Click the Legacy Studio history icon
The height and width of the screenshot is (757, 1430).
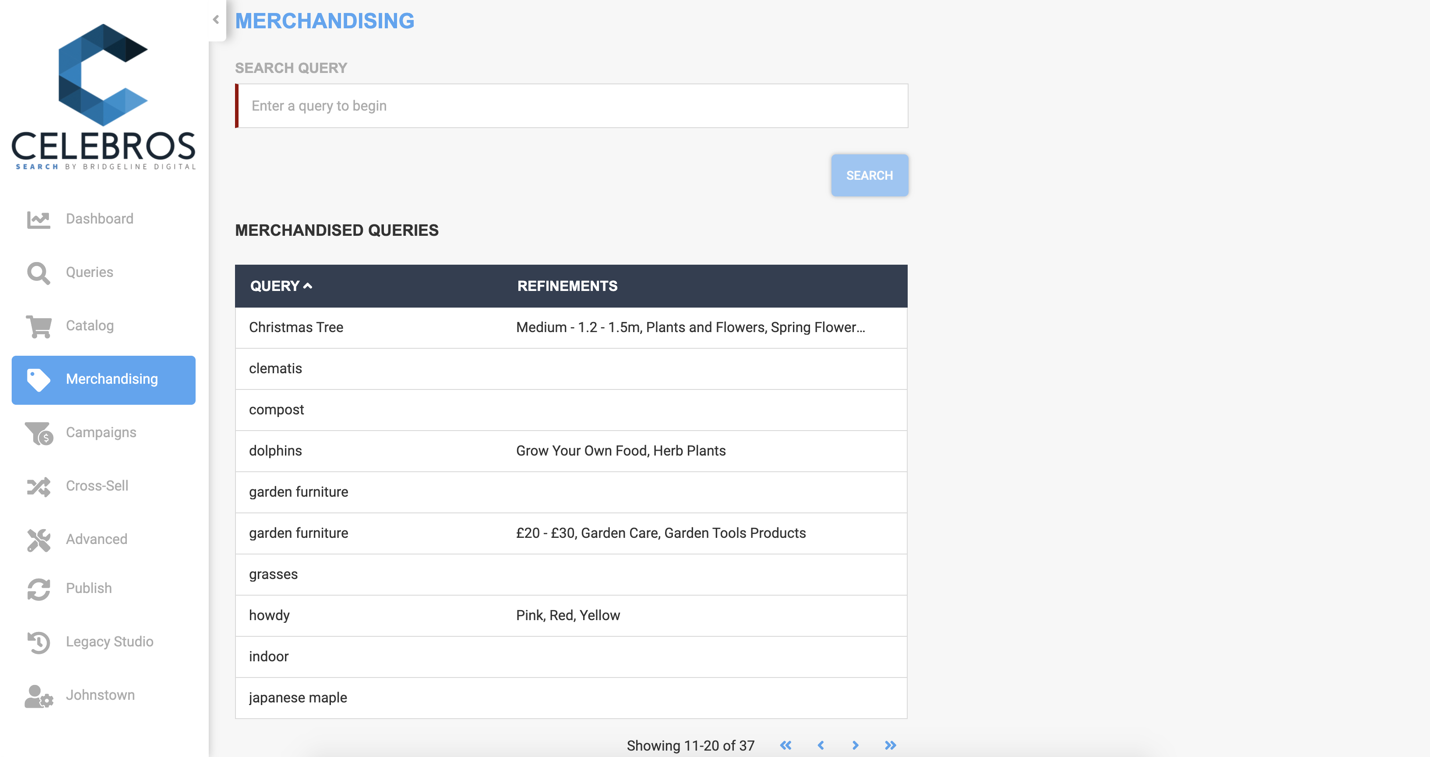coord(38,642)
